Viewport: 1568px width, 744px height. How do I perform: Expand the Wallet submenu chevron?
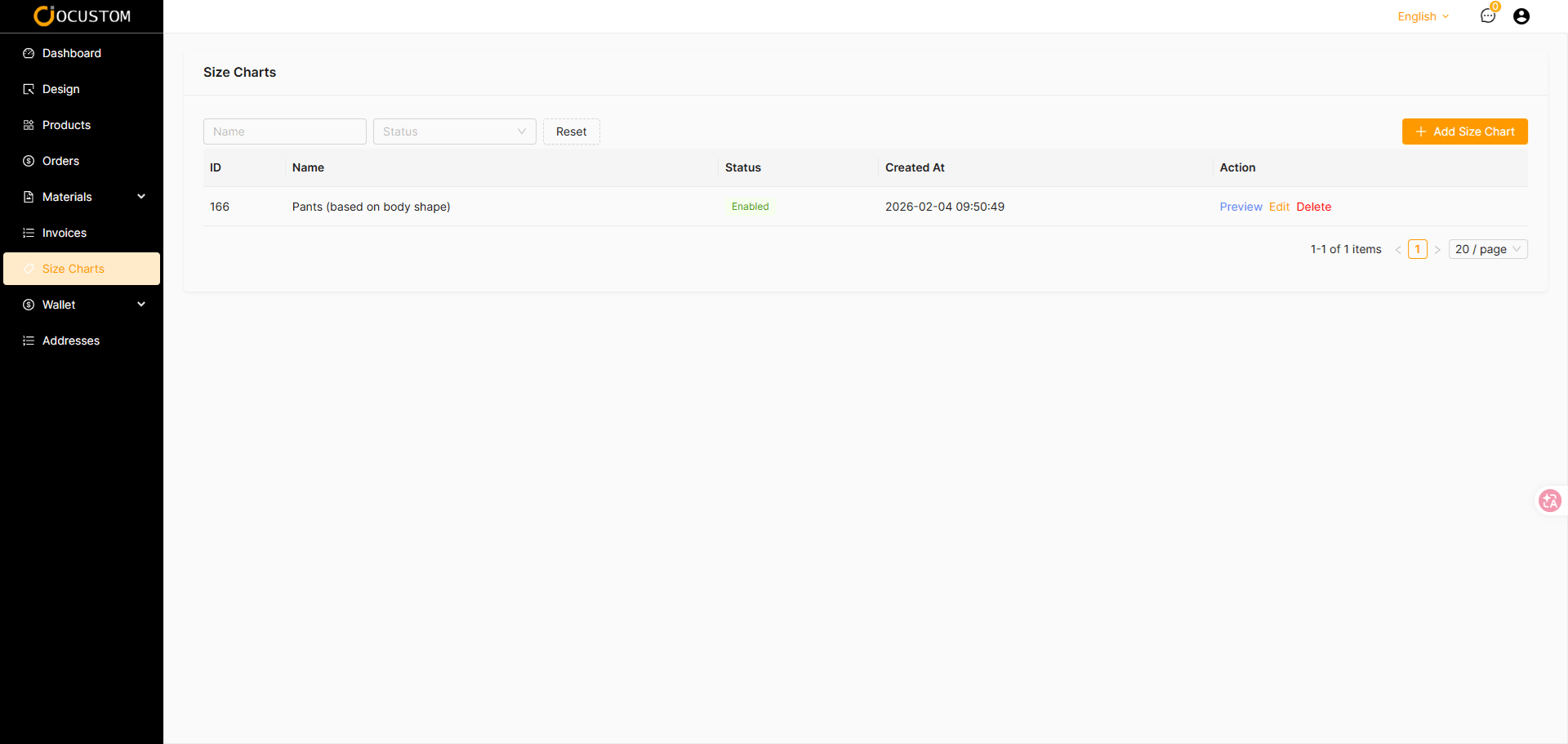pos(141,305)
